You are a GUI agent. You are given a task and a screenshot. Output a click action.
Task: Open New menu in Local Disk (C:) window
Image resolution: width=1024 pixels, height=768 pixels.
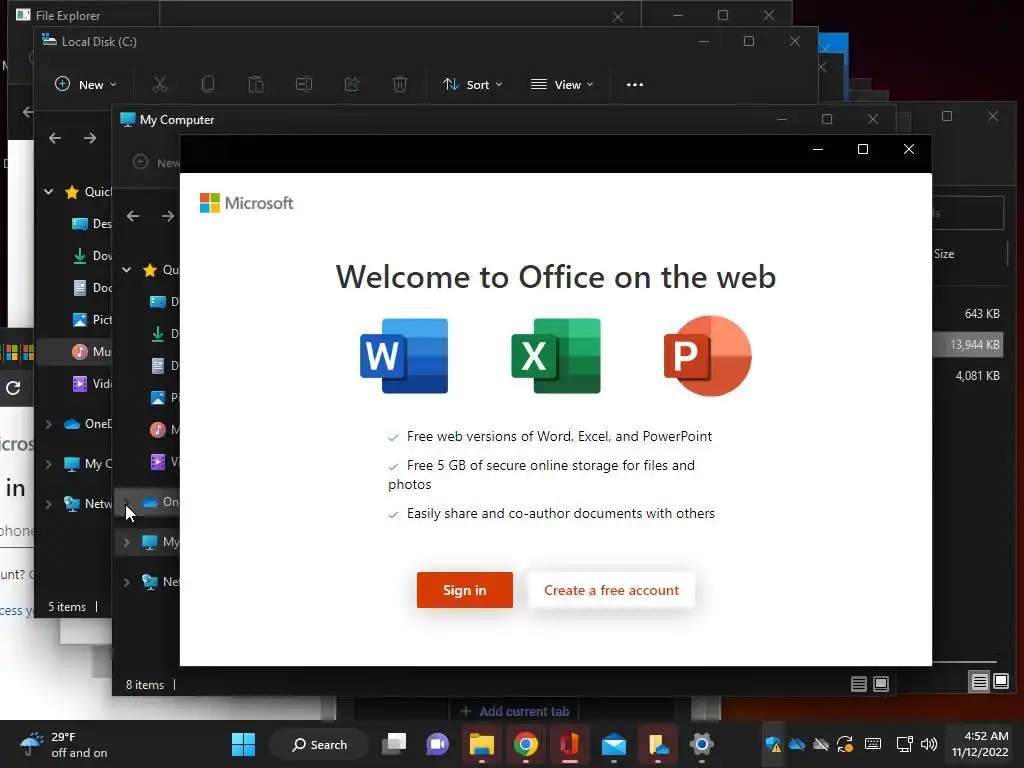pyautogui.click(x=86, y=85)
